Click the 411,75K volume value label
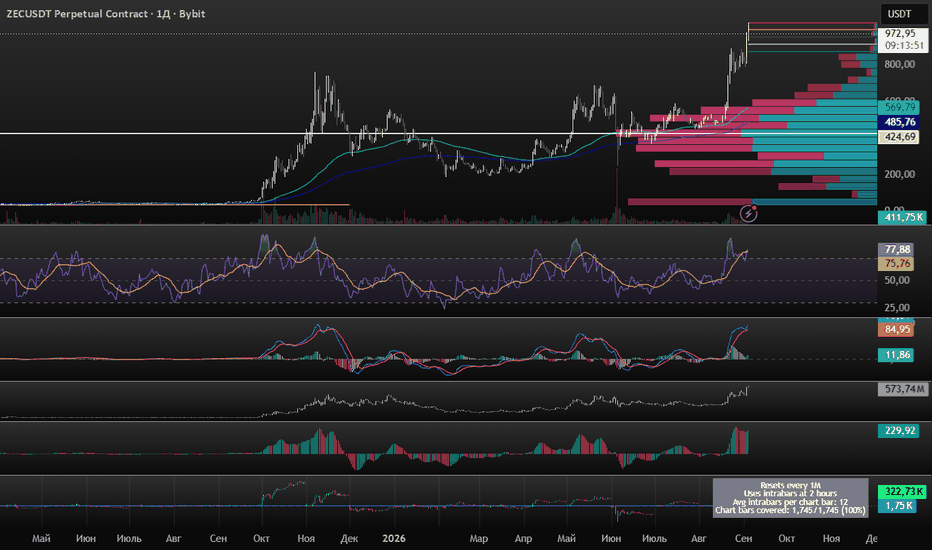 pos(902,218)
